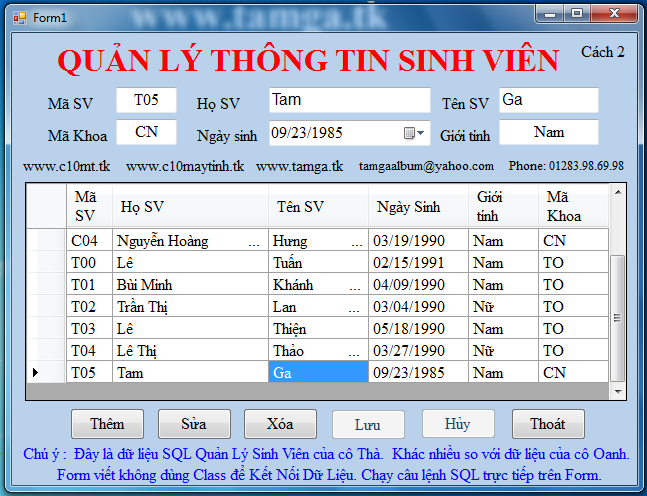Focus the Giới tính input field
The width and height of the screenshot is (647, 496).
(548, 132)
